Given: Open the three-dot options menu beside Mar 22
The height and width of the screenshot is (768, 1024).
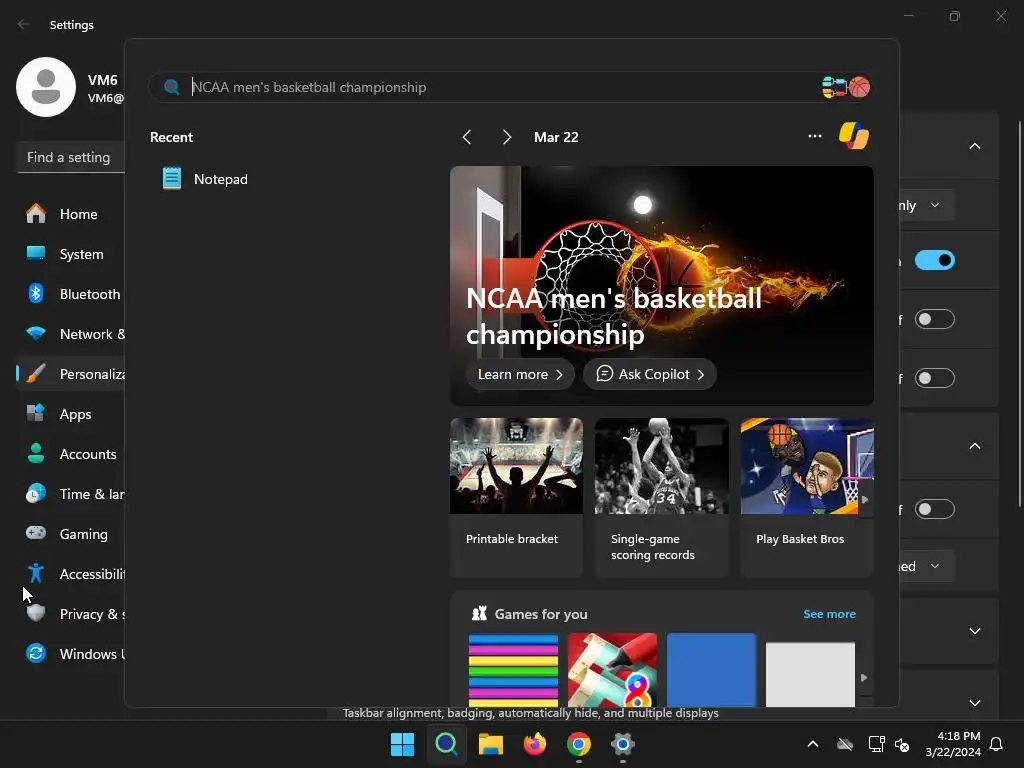Looking at the screenshot, I should 814,136.
